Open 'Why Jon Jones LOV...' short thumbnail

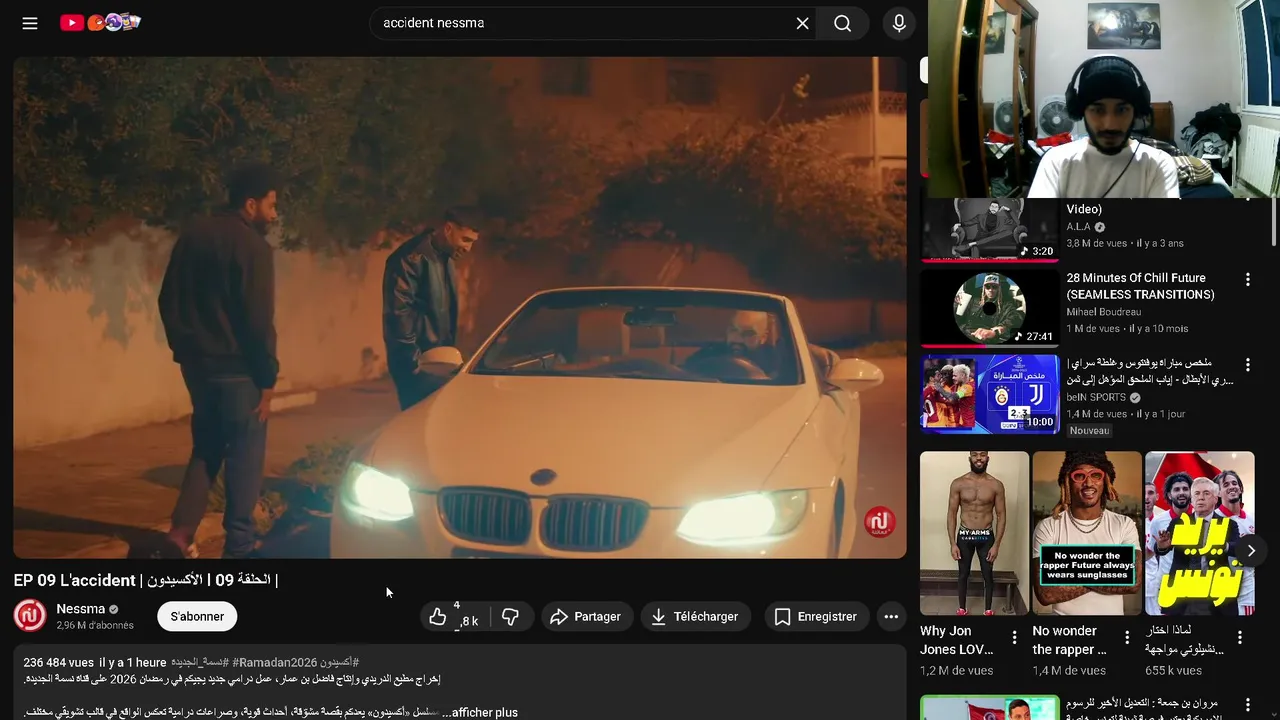(x=974, y=533)
